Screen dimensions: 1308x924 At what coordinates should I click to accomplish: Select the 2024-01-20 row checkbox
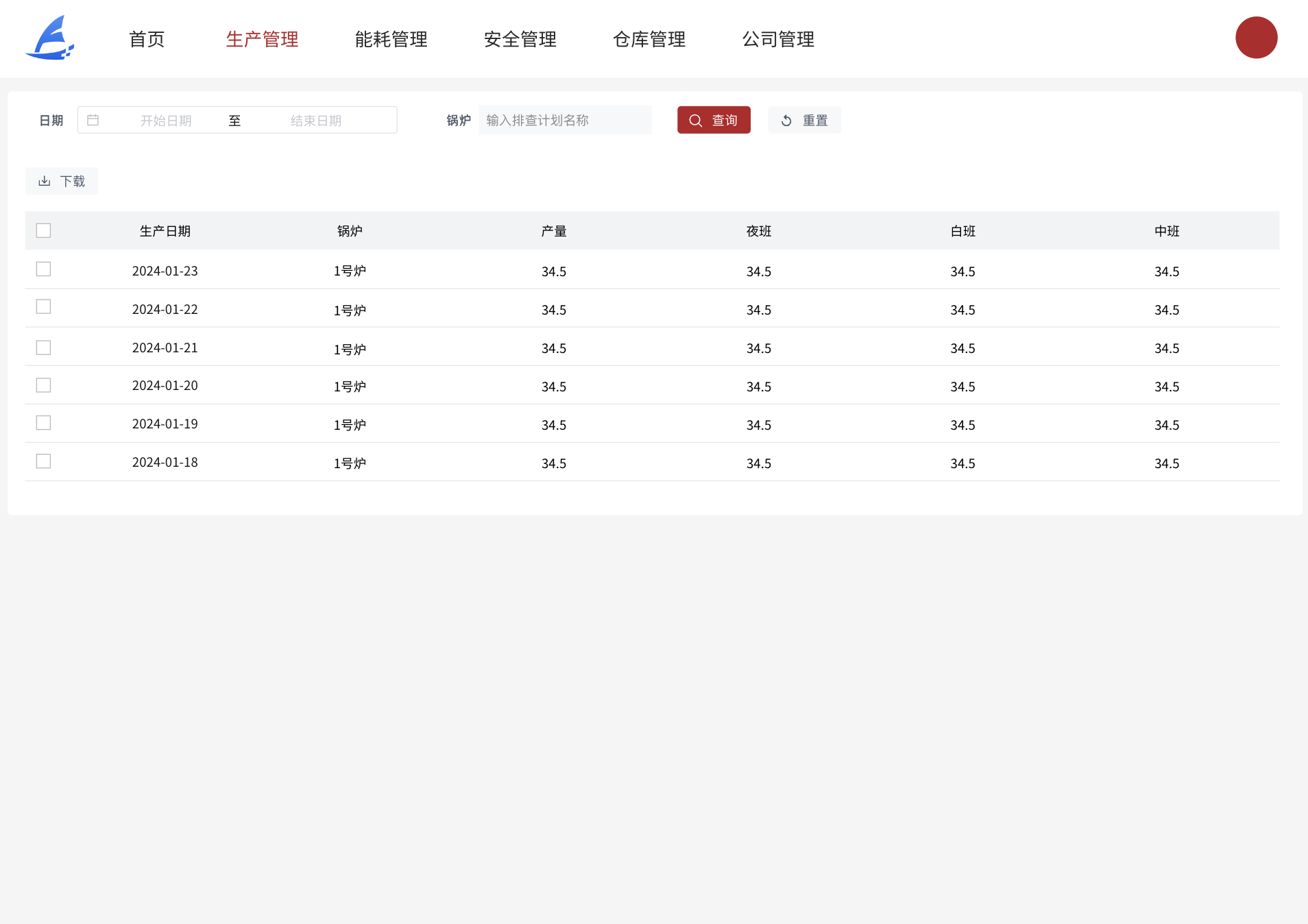pyautogui.click(x=43, y=385)
